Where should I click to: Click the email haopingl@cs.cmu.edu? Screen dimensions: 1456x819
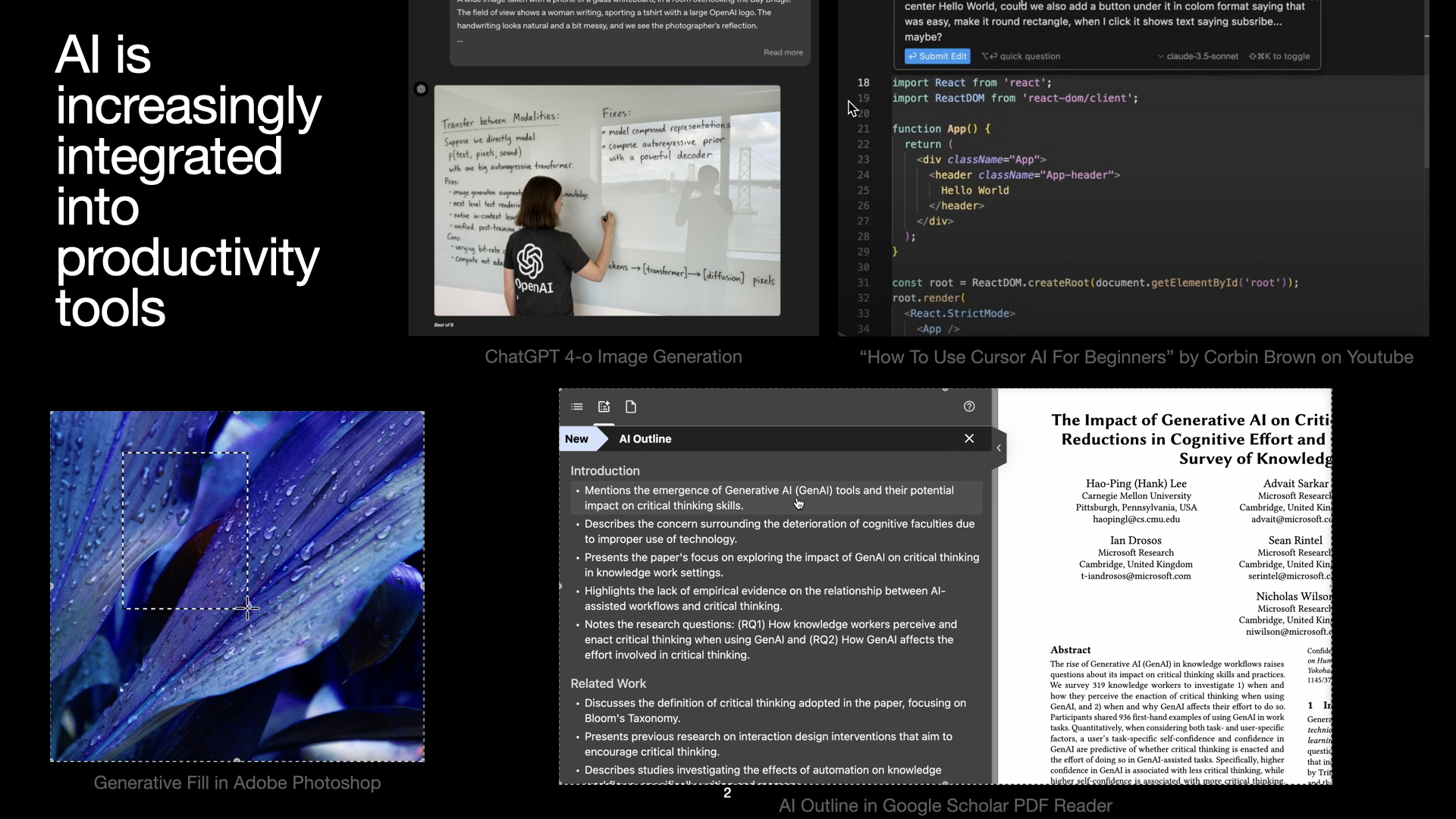click(1136, 519)
